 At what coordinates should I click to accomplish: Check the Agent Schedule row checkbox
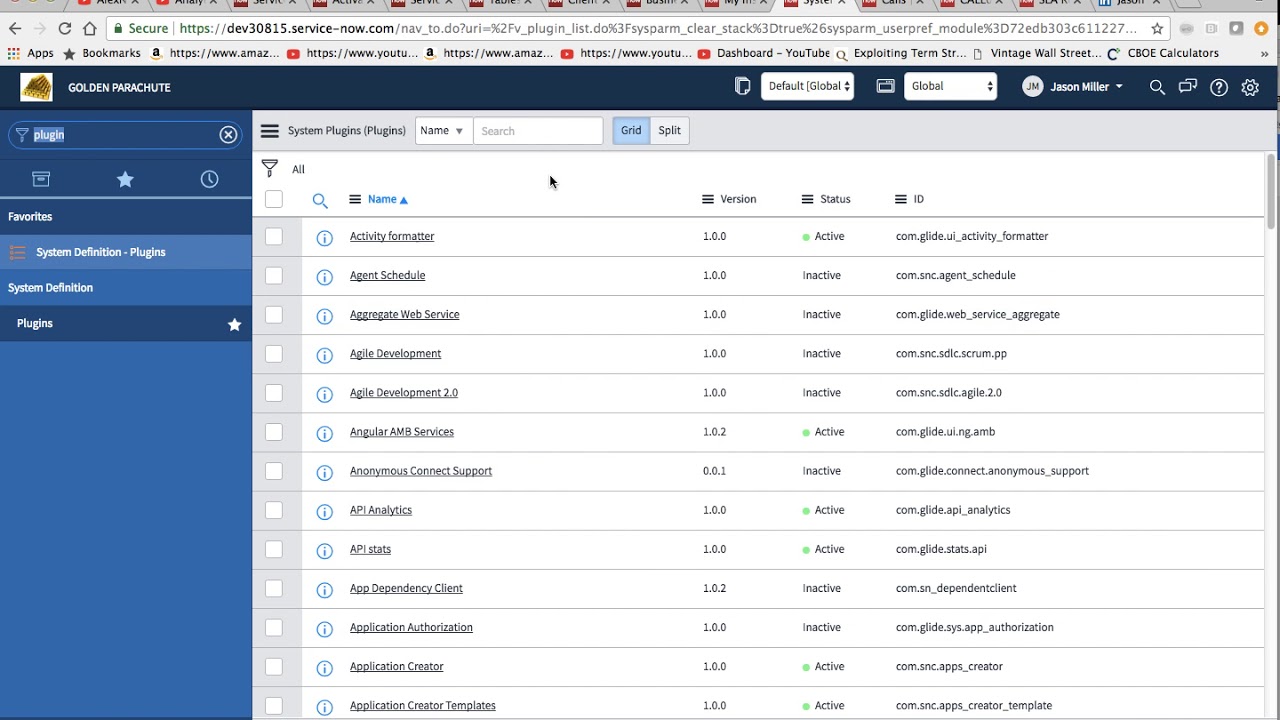tap(274, 275)
